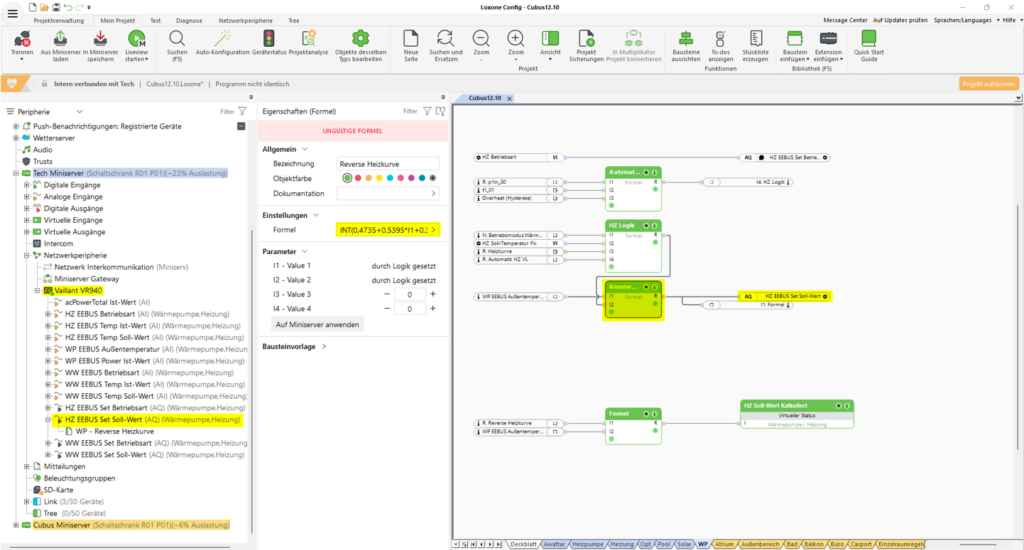Open the Heizpumpe page tab
1024x550 pixels.
[x=587, y=544]
